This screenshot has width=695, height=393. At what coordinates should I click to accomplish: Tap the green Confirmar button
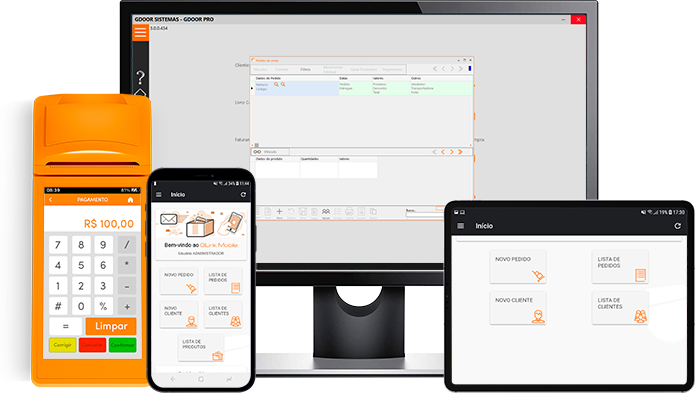pyautogui.click(x=122, y=345)
